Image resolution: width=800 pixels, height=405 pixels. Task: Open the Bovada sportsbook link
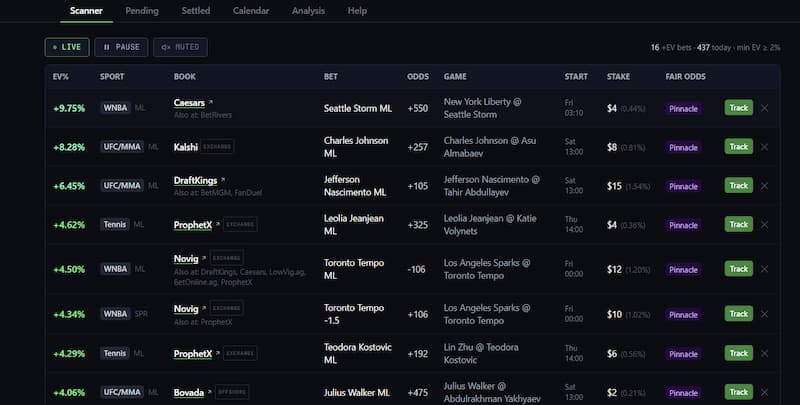click(189, 393)
